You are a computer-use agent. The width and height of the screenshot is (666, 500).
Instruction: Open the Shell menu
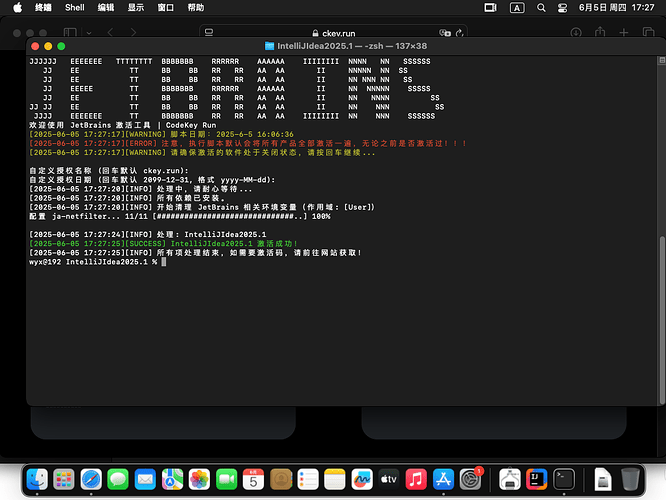tap(75, 7)
